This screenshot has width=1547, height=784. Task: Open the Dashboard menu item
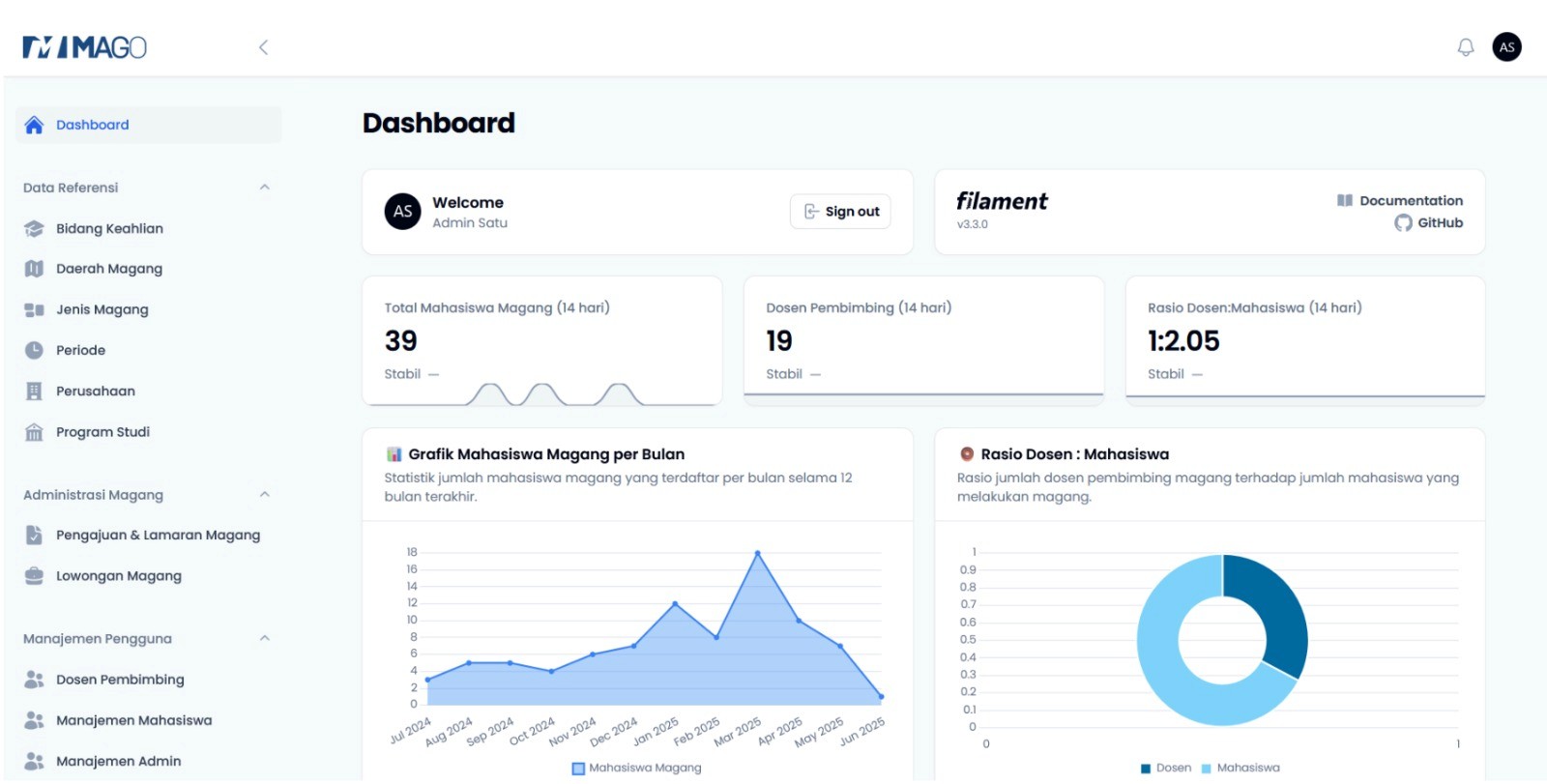[x=149, y=125]
